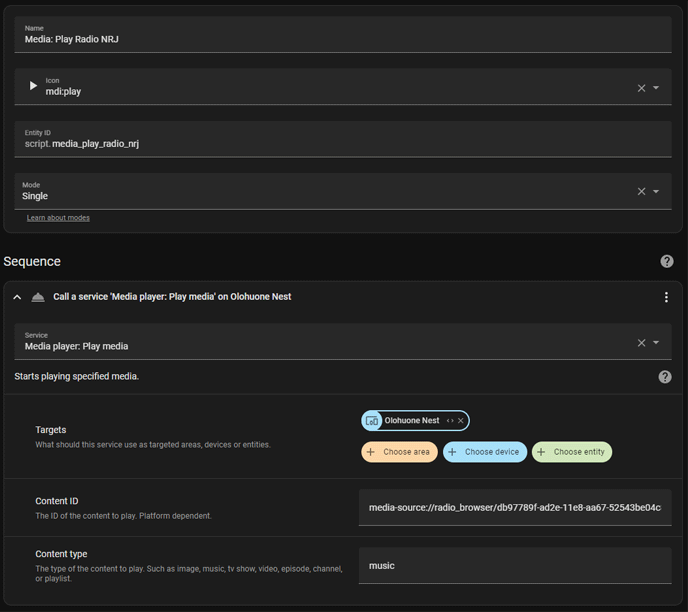Click the service bell icon in action header
Viewport: 688px width, 612px height.
click(38, 297)
